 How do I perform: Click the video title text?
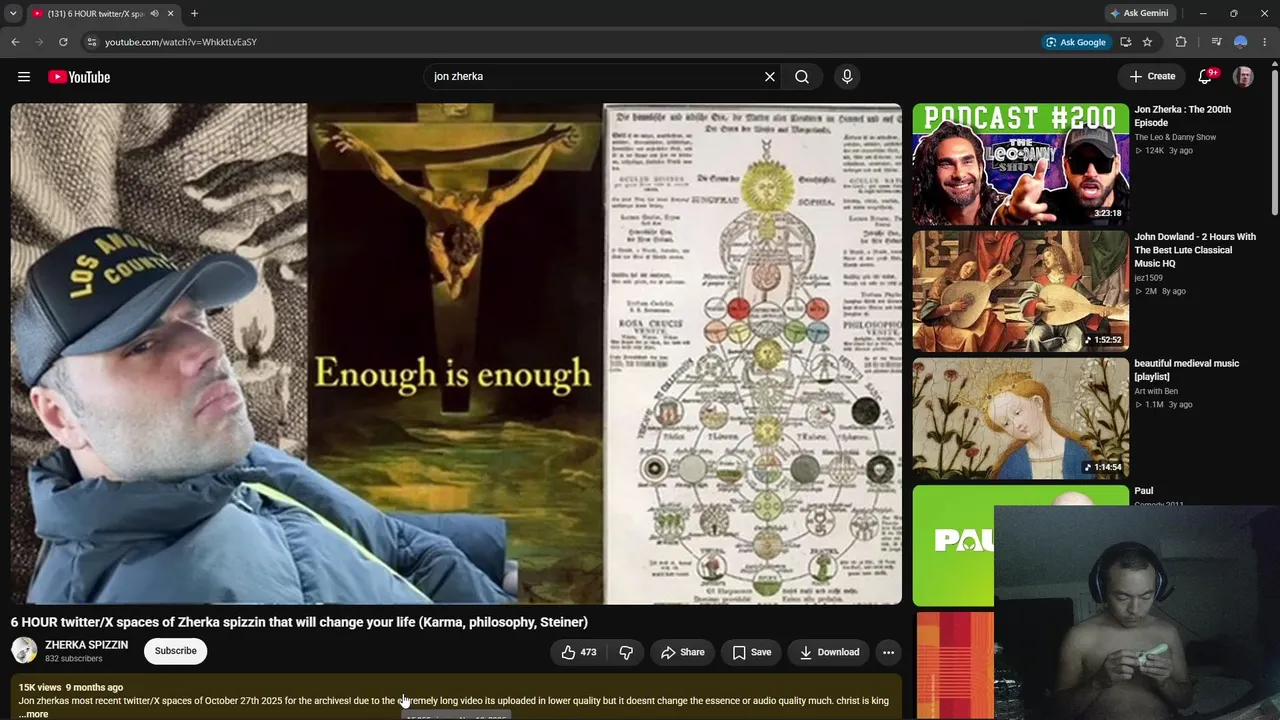[299, 622]
